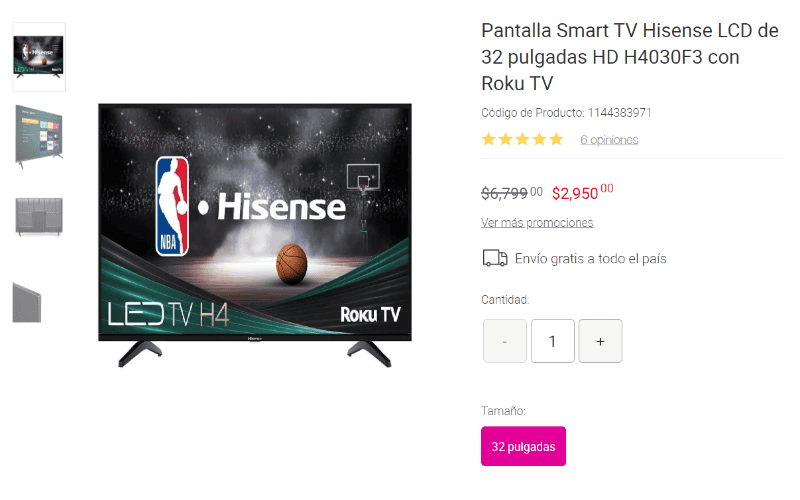Open the 6 opiniones reviews link
The height and width of the screenshot is (500, 800).
609,140
